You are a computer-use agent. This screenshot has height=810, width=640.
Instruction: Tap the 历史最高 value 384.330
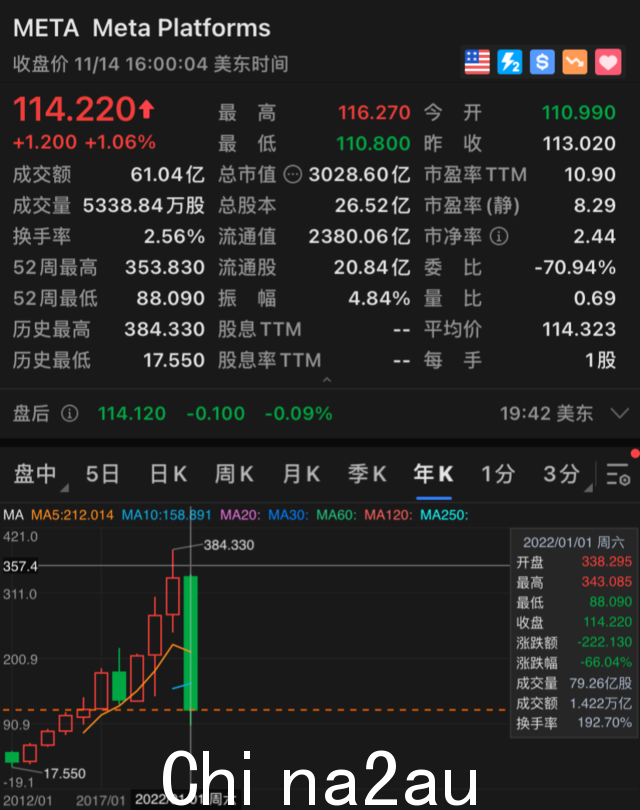[165, 330]
